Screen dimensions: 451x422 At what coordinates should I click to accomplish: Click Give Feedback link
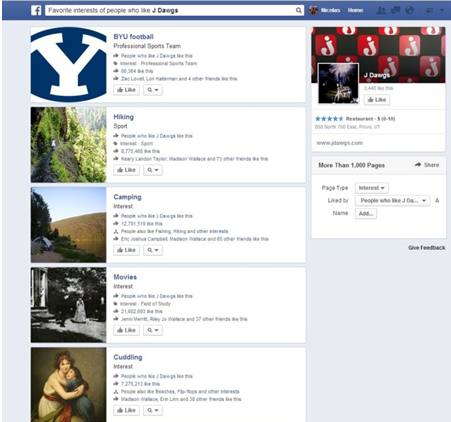(x=427, y=248)
